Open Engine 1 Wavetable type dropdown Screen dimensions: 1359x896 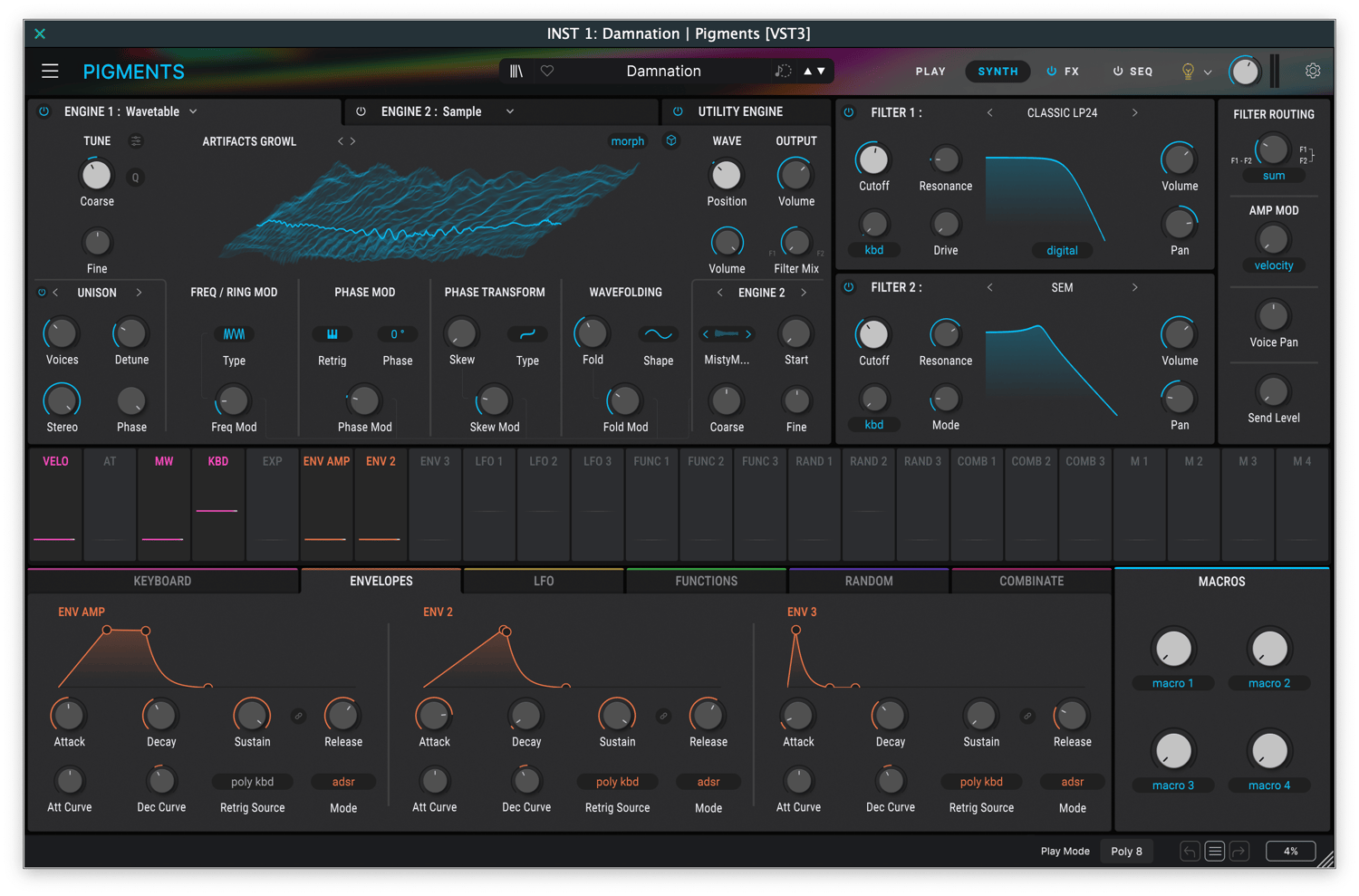coord(193,111)
